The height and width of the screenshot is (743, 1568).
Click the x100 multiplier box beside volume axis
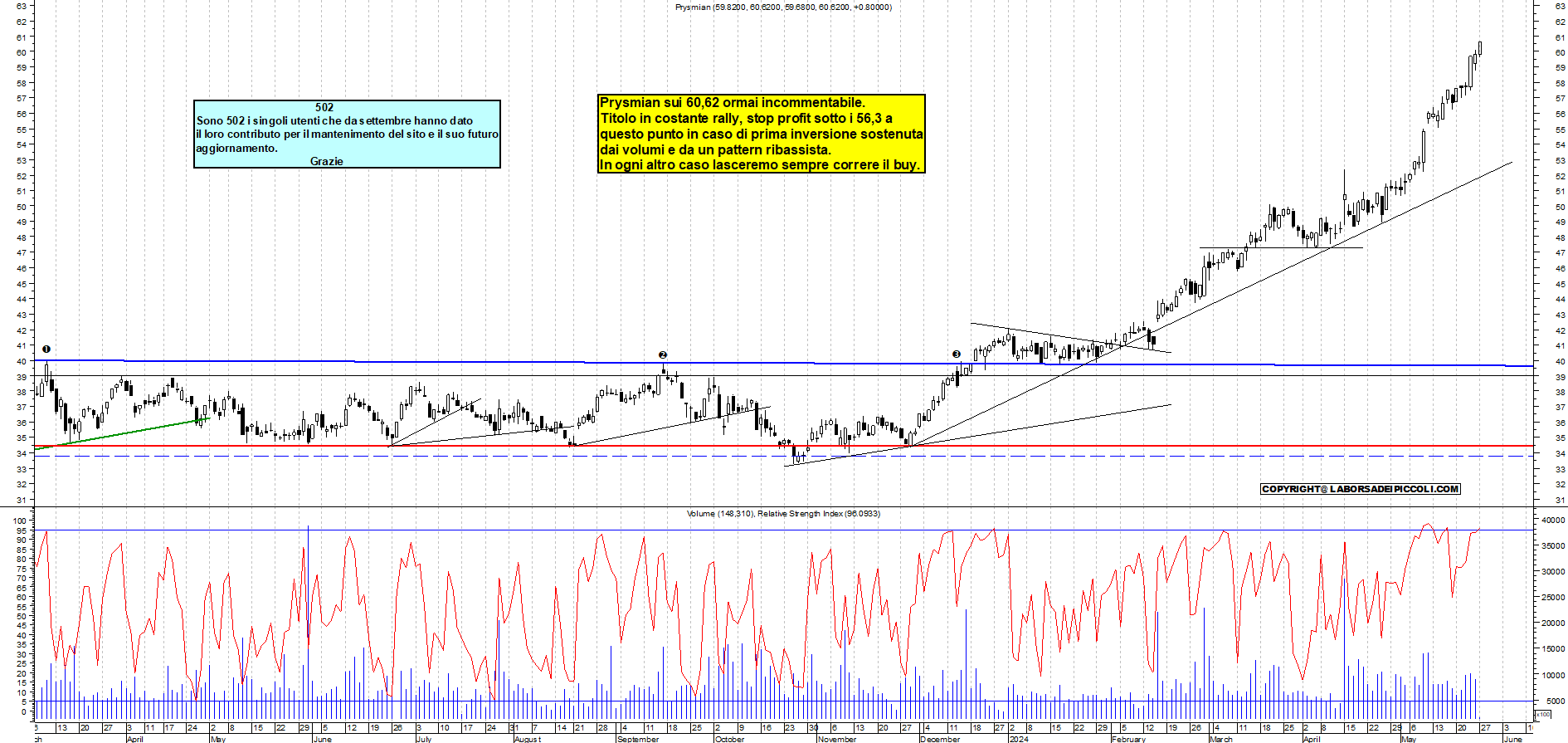coord(1543,714)
